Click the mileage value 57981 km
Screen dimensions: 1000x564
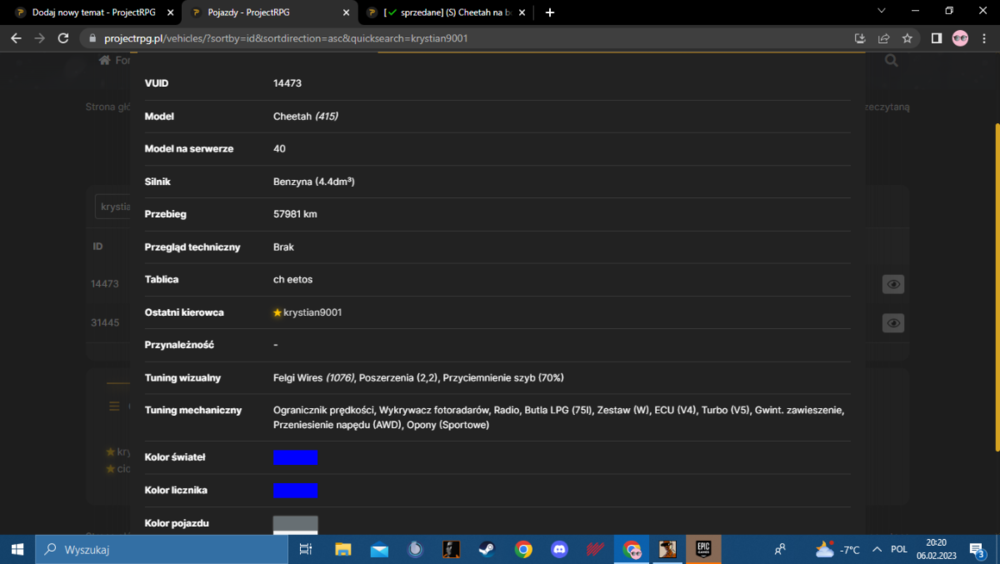(x=295, y=214)
